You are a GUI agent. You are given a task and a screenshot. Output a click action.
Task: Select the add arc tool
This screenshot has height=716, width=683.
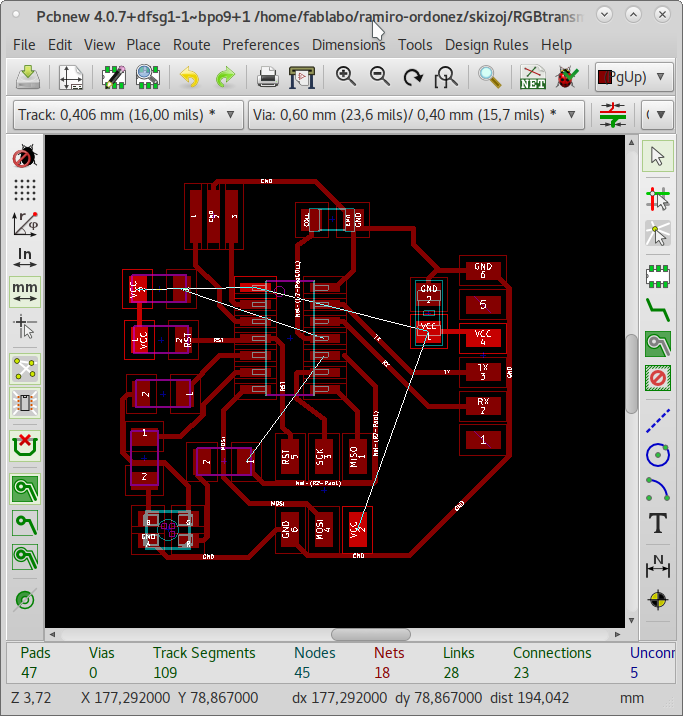(658, 489)
